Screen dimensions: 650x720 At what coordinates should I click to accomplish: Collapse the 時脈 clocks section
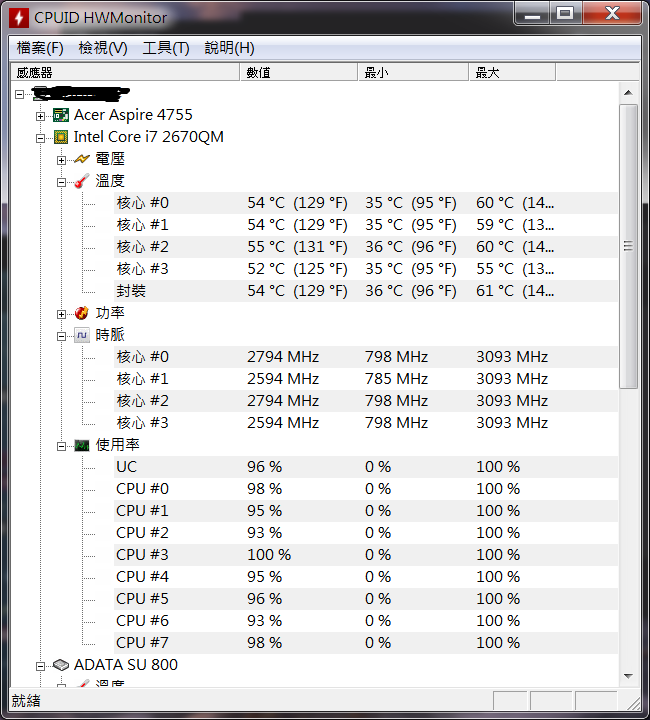(62, 337)
